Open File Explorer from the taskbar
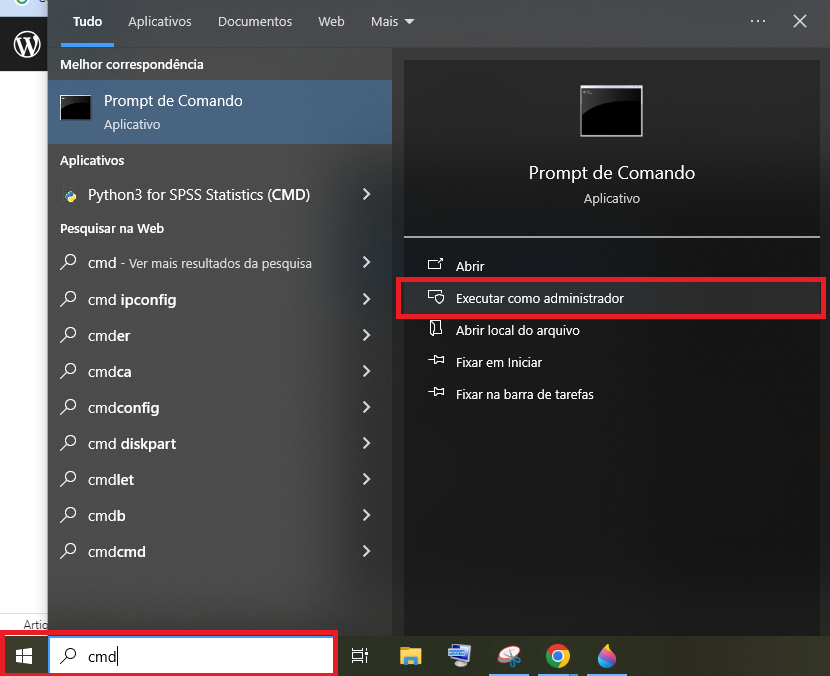Image resolution: width=830 pixels, height=676 pixels. click(x=410, y=656)
